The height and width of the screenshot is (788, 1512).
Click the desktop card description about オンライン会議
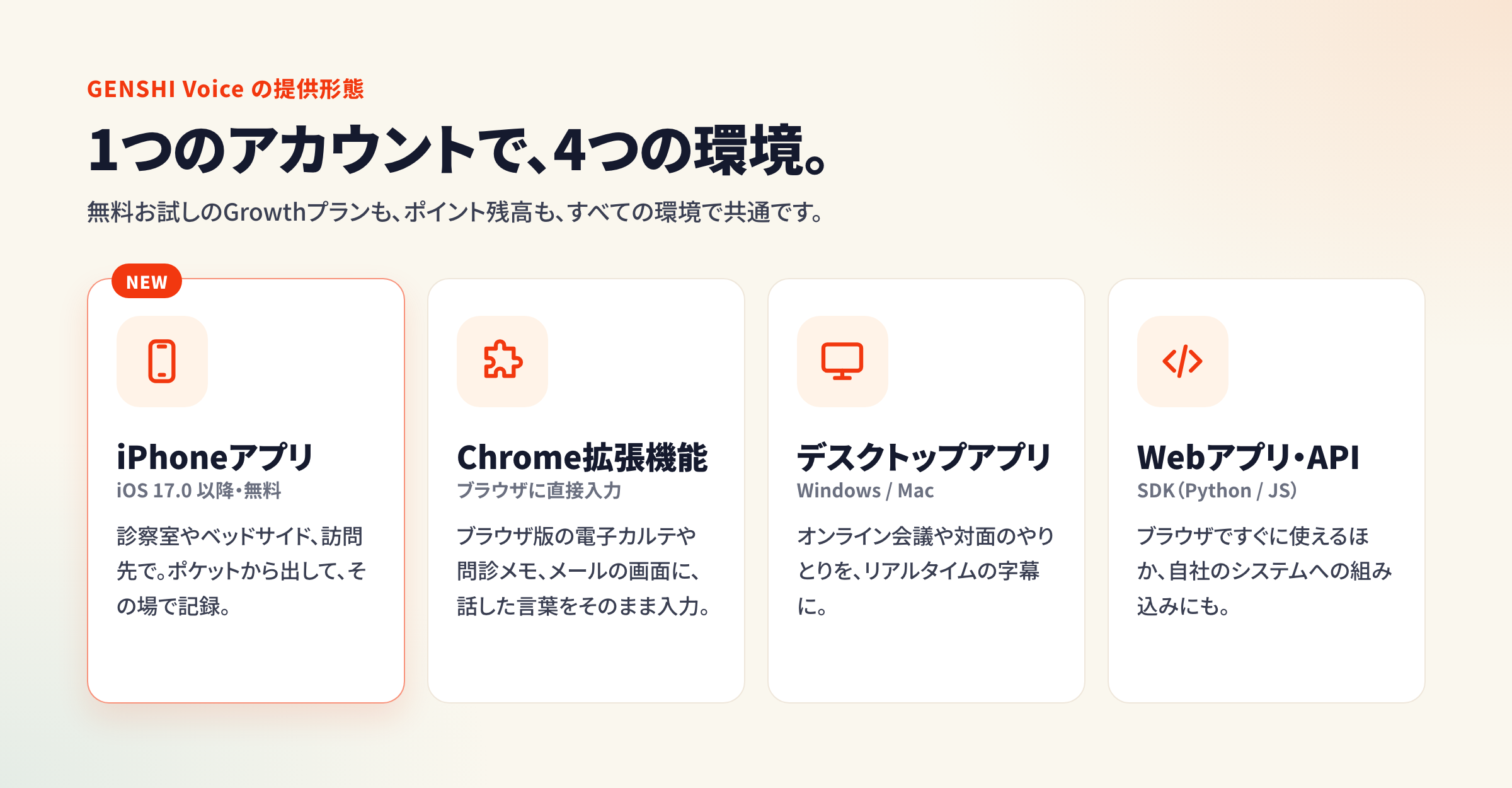[925, 571]
